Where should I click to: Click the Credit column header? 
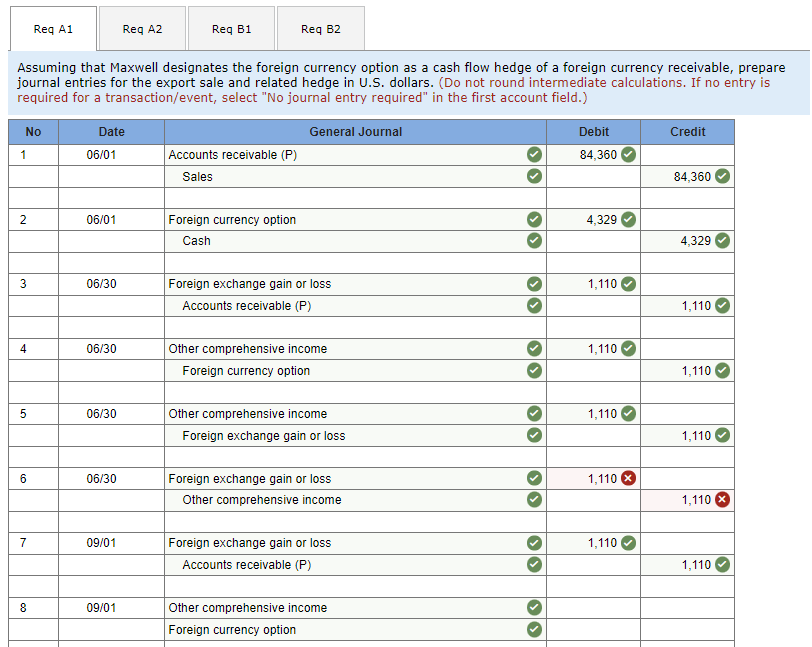click(x=687, y=132)
